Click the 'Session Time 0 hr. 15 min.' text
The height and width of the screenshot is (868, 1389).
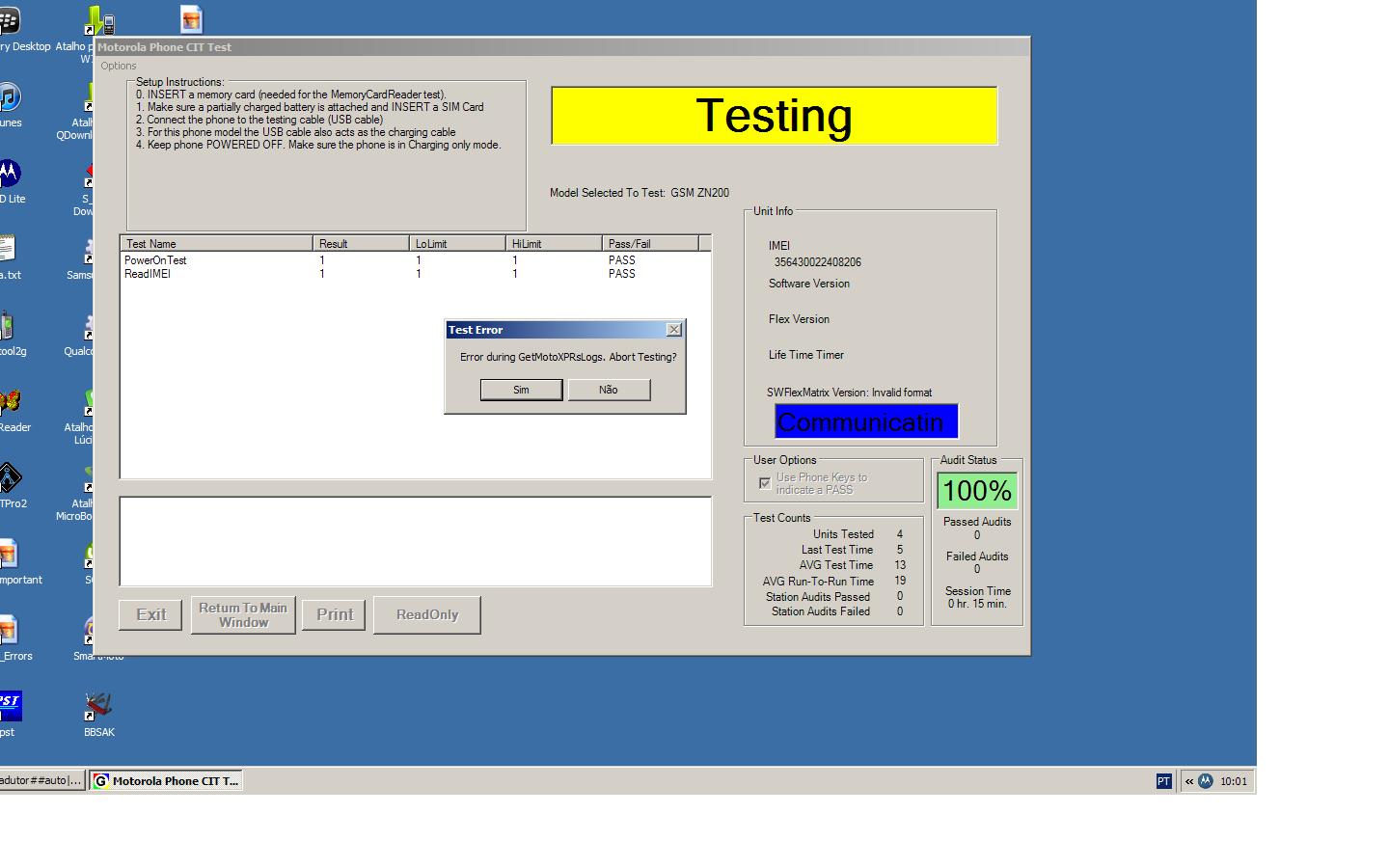click(977, 598)
